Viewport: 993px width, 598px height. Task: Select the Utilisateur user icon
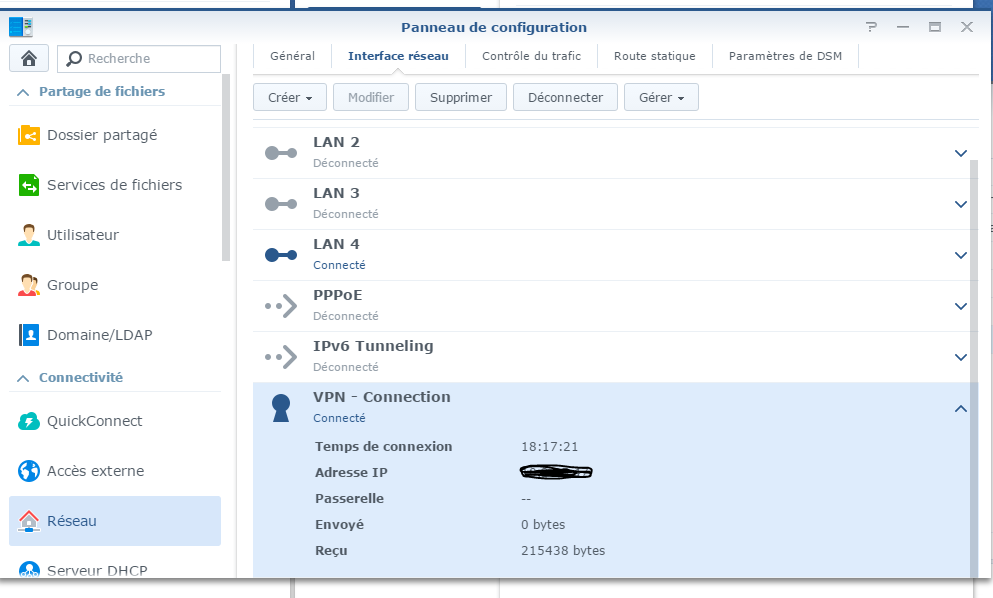[x=28, y=235]
